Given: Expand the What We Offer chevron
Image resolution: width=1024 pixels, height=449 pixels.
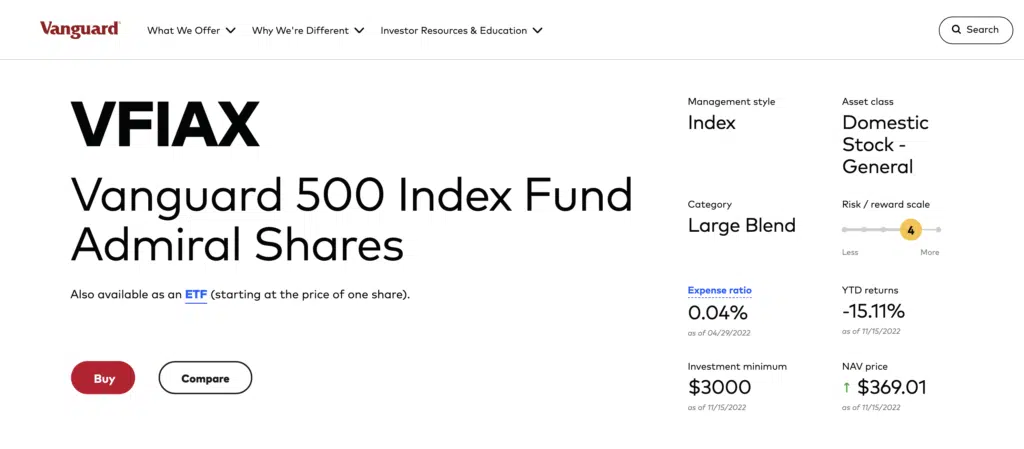Looking at the screenshot, I should pyautogui.click(x=231, y=31).
